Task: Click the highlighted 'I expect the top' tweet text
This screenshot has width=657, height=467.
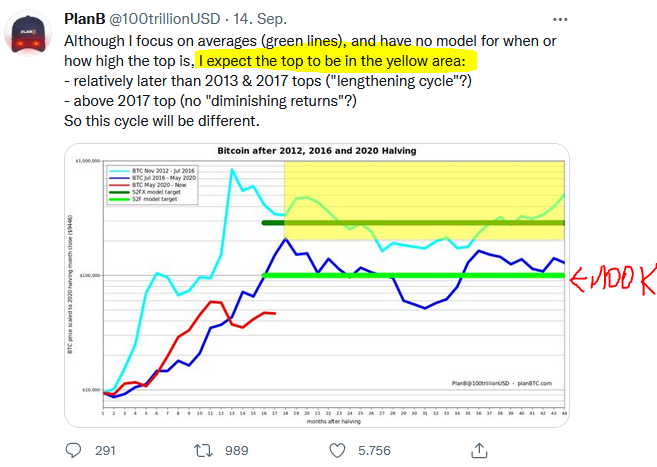Action: pyautogui.click(x=338, y=62)
